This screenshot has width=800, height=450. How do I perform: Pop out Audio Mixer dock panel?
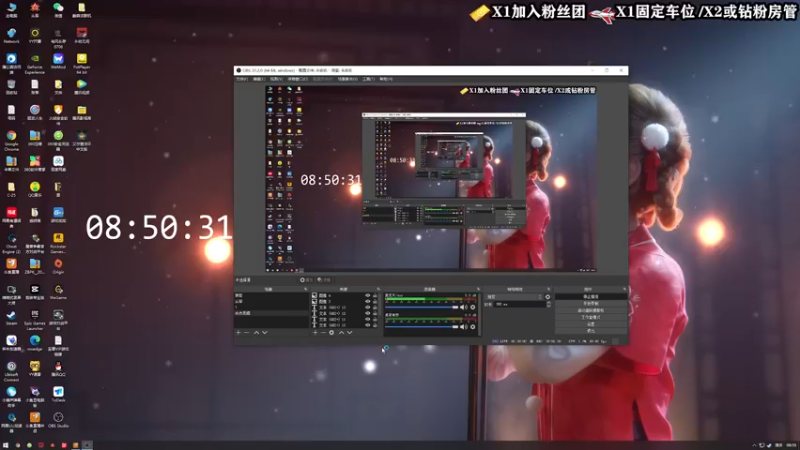pos(478,289)
